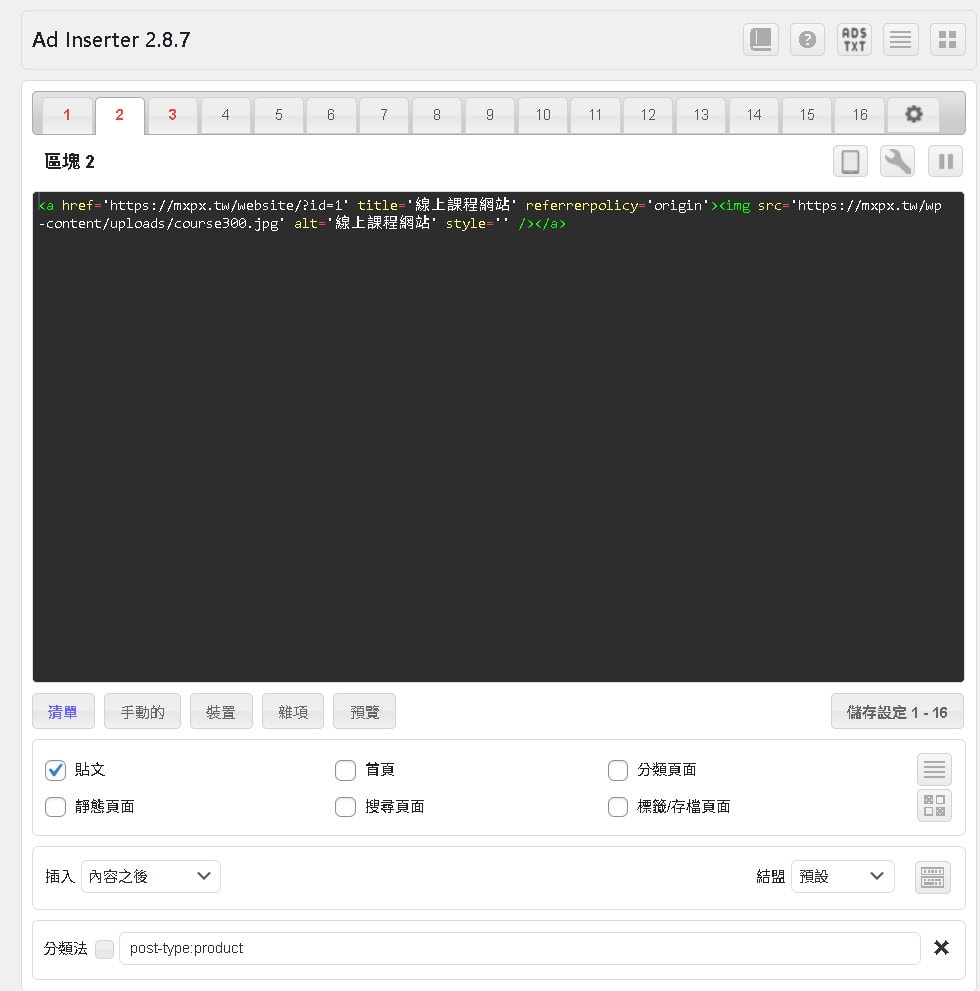This screenshot has width=980, height=991.
Task: Click the wrench tools icon
Action: pos(897,162)
